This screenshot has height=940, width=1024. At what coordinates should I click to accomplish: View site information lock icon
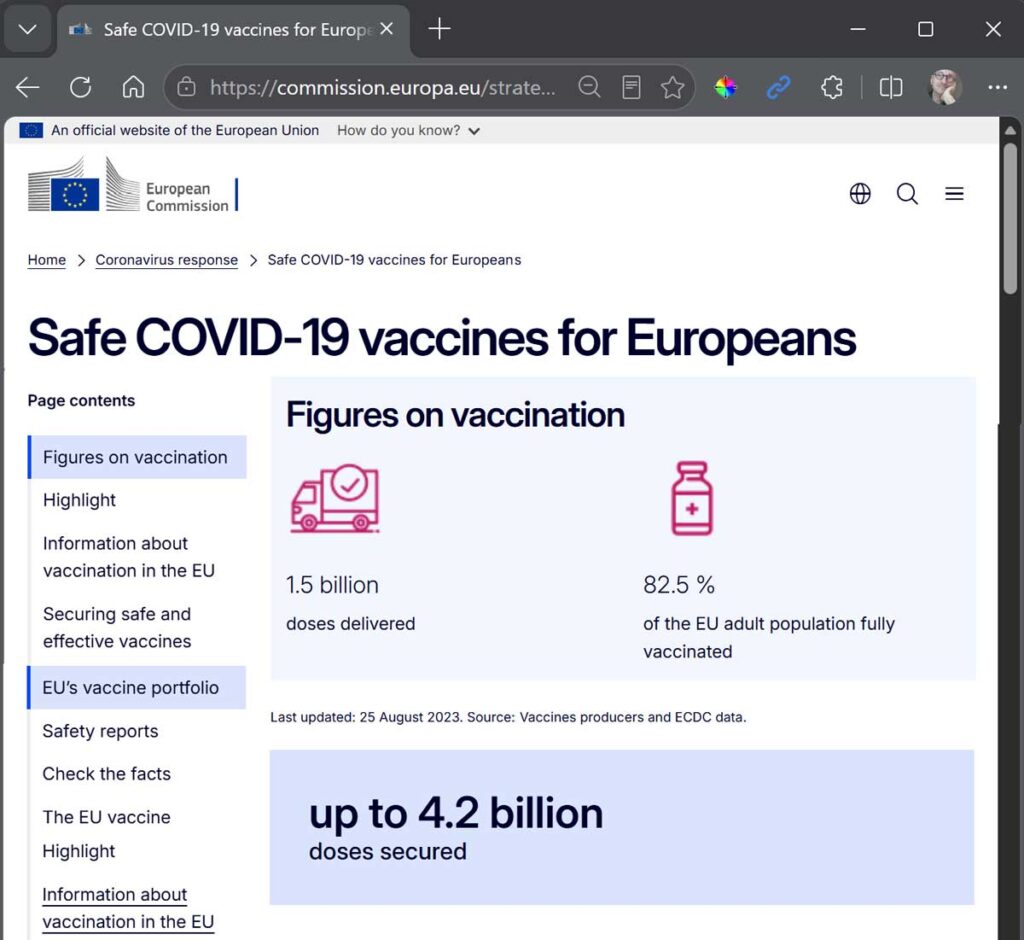click(186, 87)
